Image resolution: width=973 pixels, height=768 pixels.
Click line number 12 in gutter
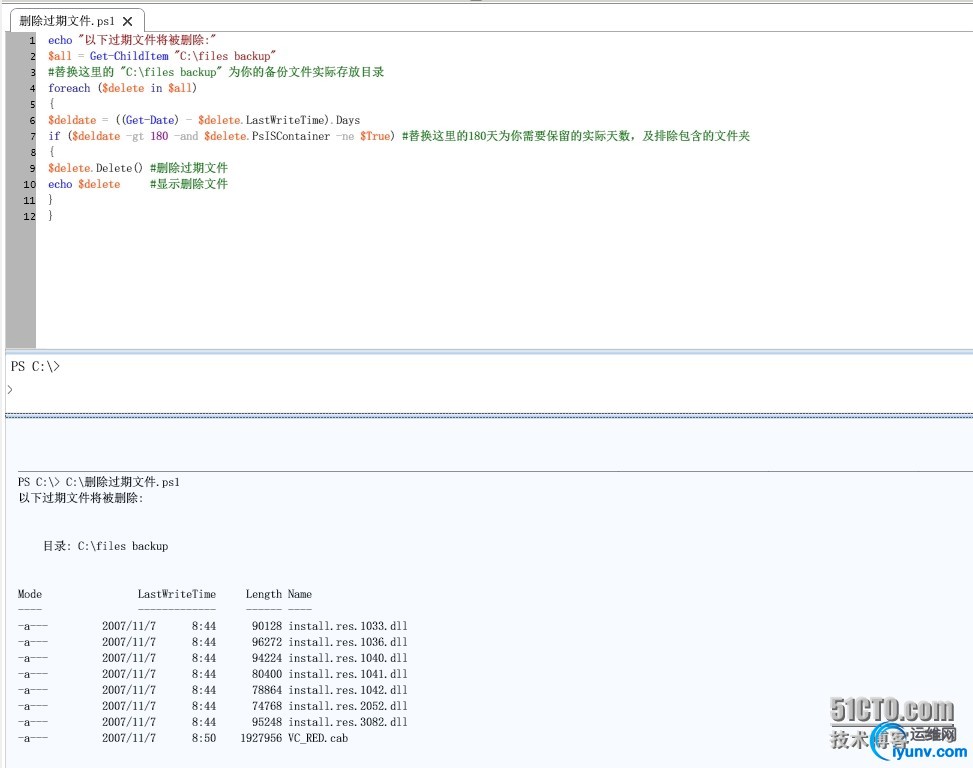(x=29, y=217)
